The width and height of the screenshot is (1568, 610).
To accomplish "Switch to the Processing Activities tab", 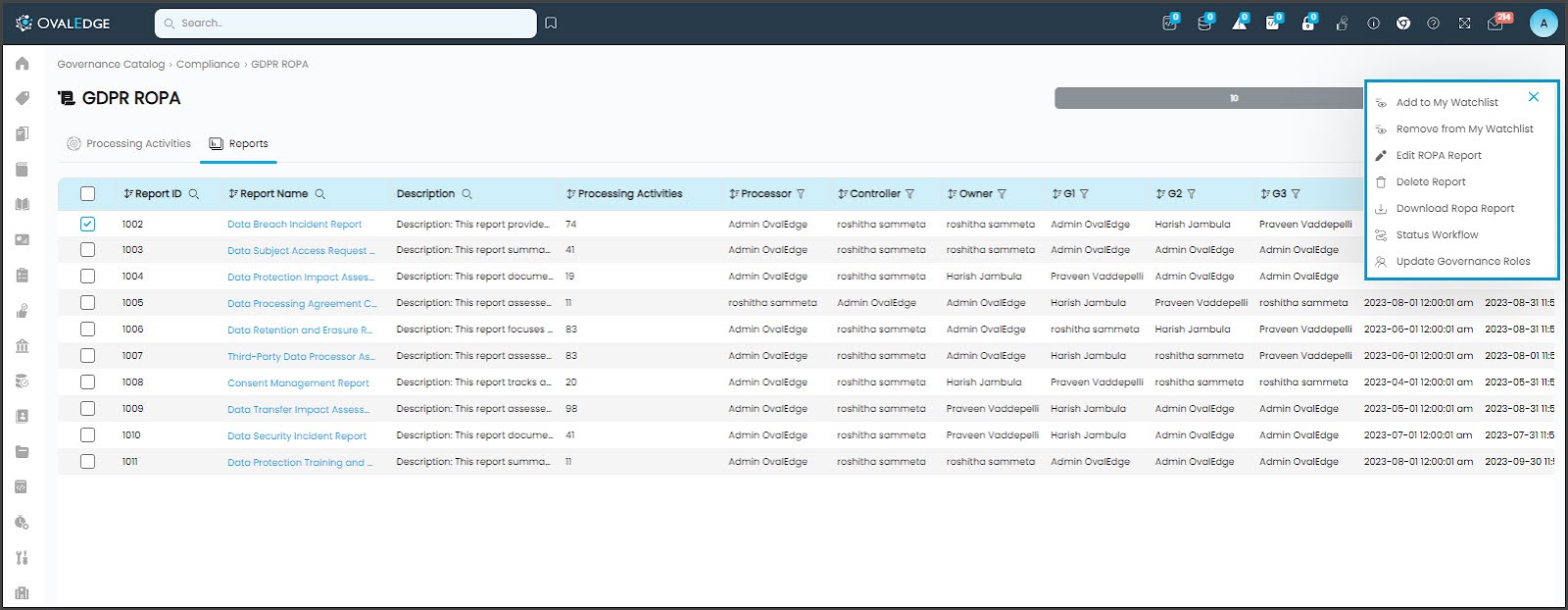I will pos(128,144).
